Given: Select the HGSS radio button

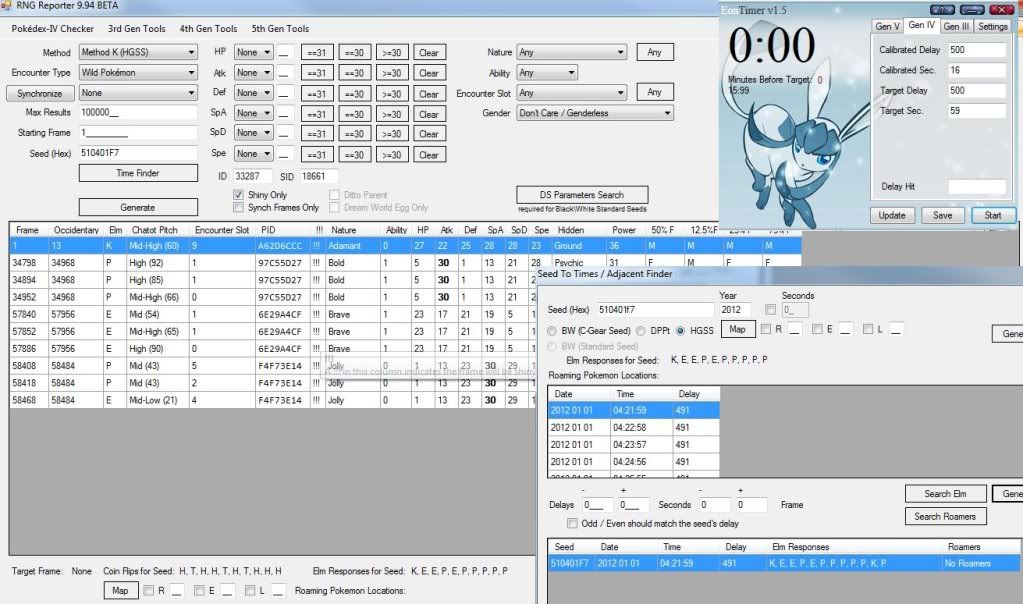Looking at the screenshot, I should pyautogui.click(x=680, y=331).
